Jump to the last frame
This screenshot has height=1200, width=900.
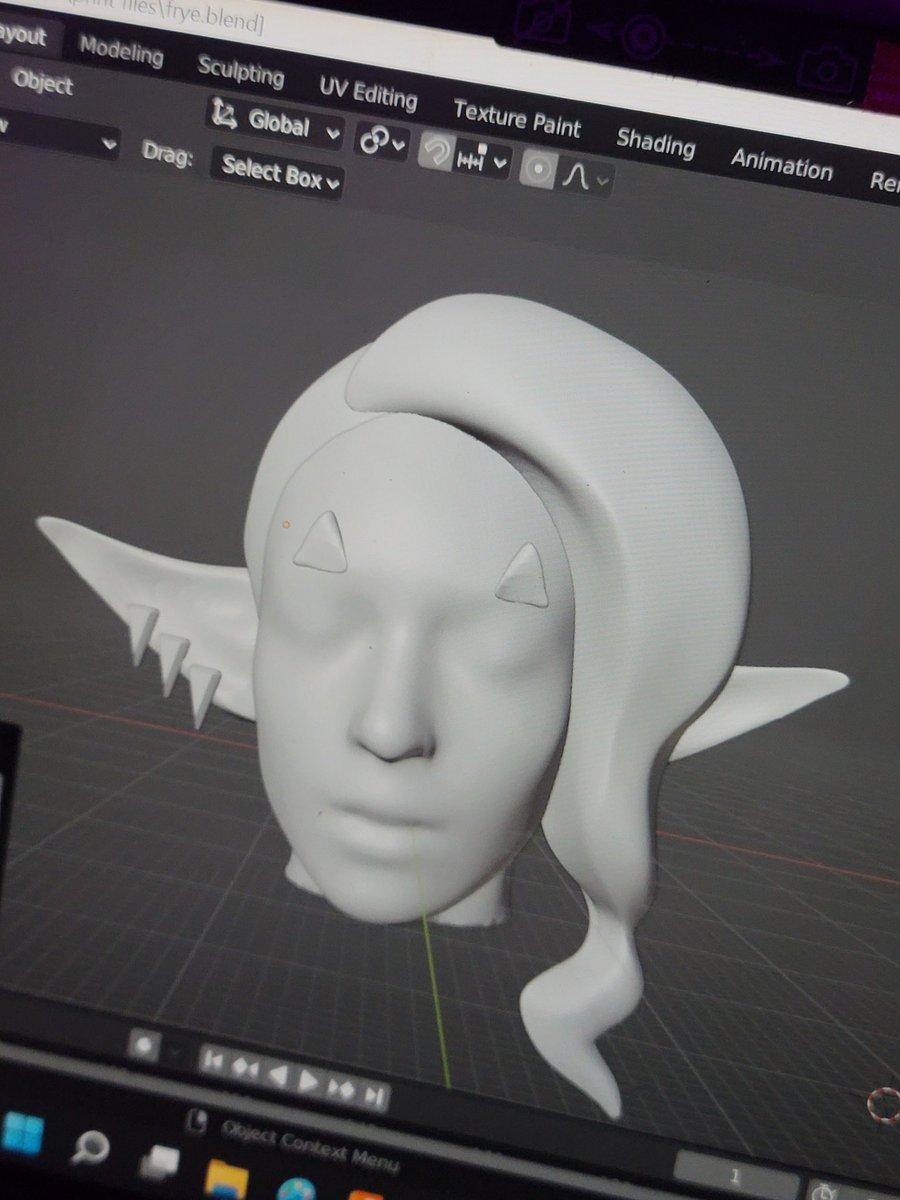coord(374,1097)
